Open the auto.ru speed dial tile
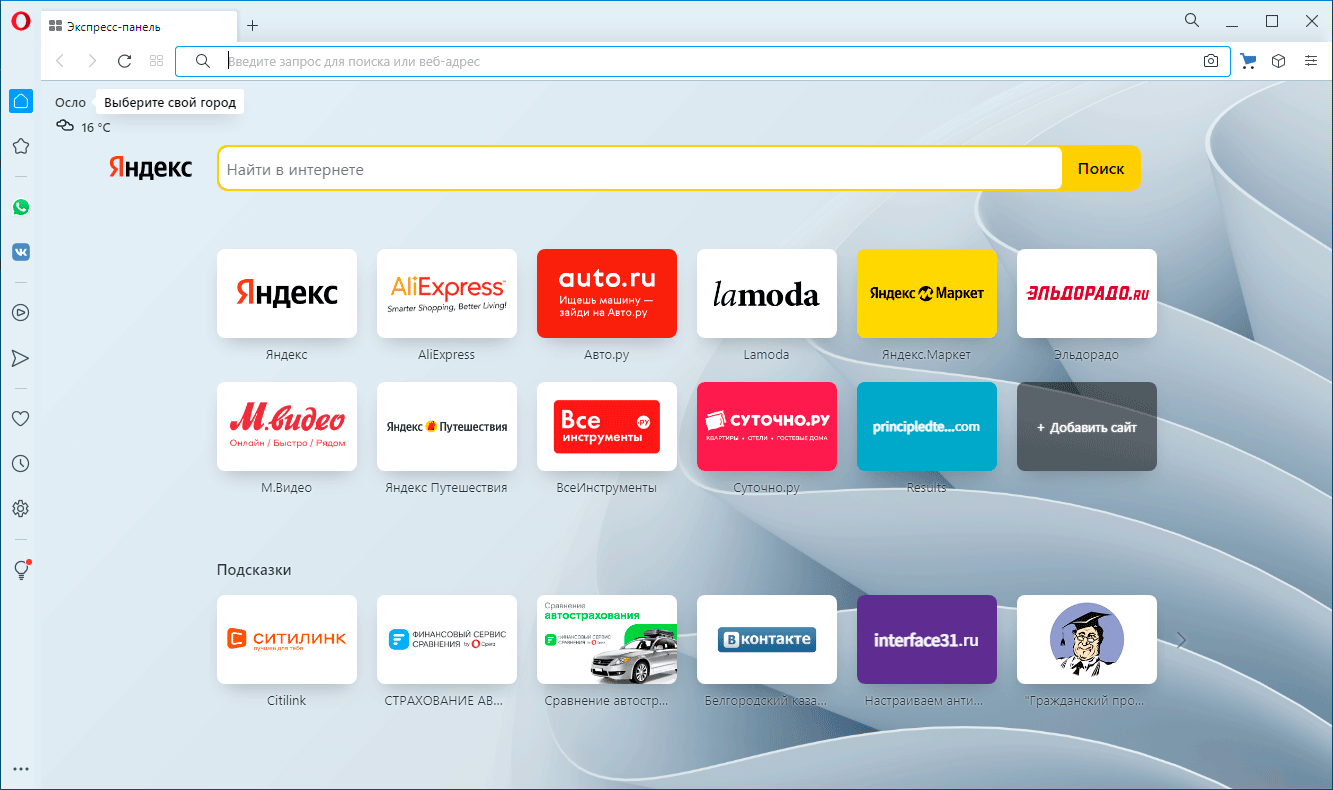The width and height of the screenshot is (1333, 790). click(x=607, y=293)
